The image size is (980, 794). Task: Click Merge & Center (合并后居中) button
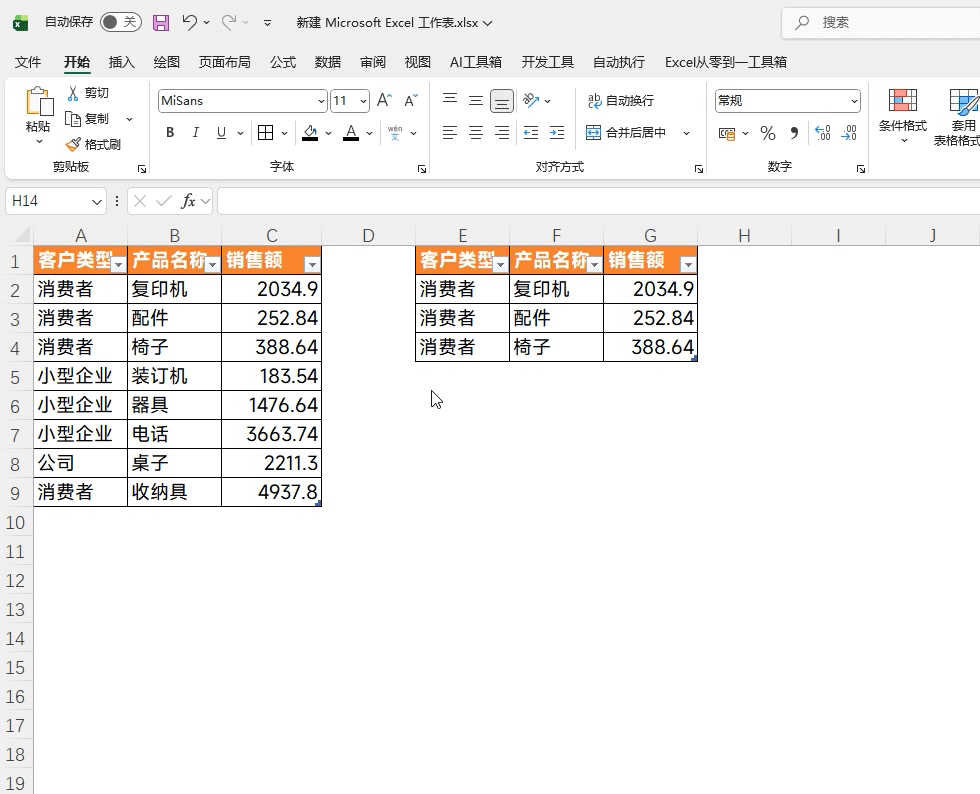coord(626,133)
